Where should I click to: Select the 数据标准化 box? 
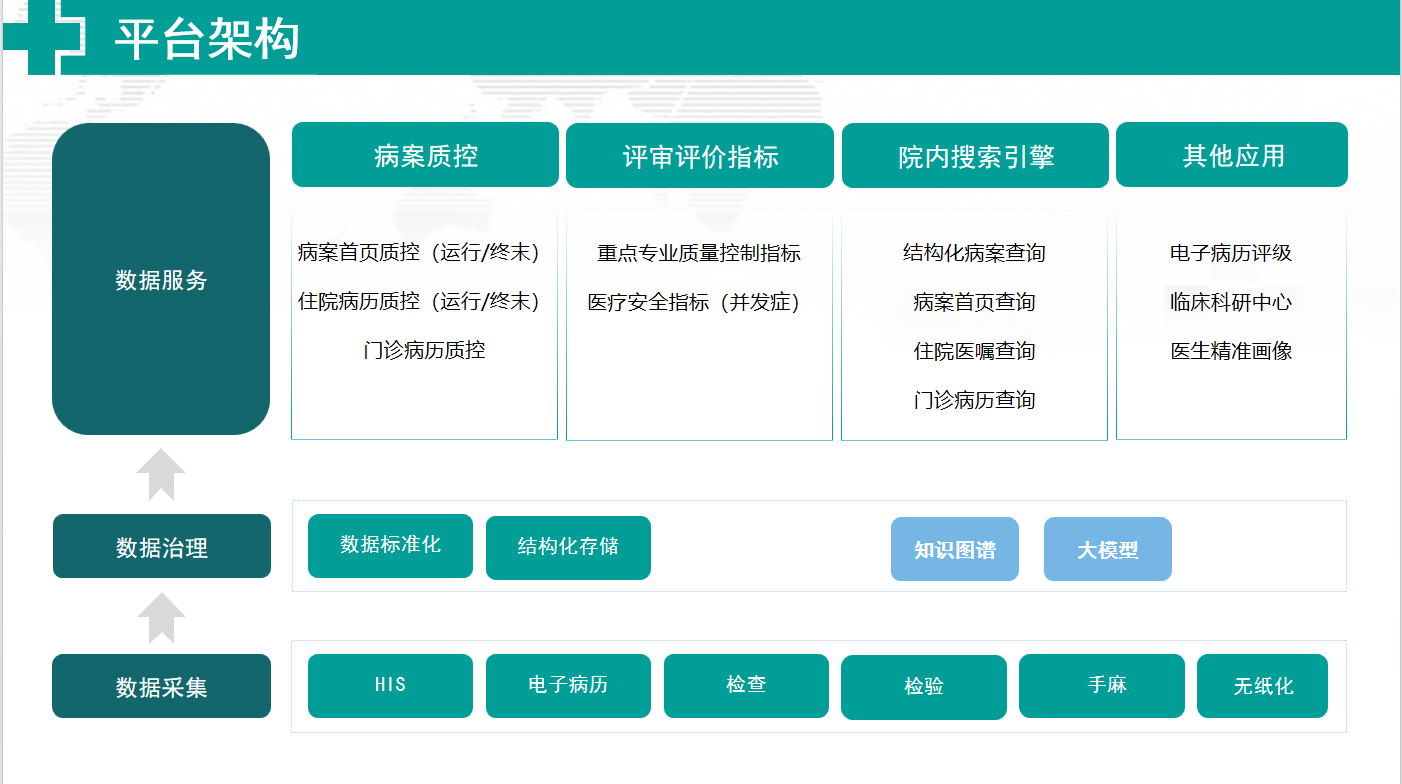point(390,546)
